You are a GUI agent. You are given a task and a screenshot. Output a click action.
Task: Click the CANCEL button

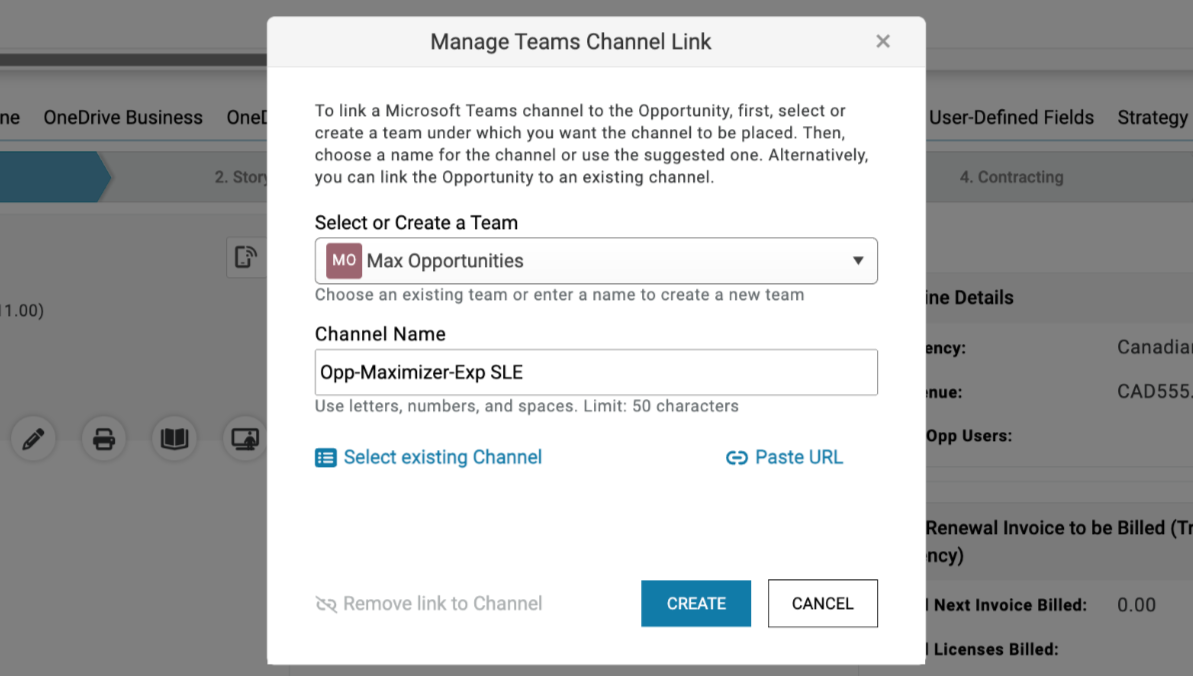[822, 603]
